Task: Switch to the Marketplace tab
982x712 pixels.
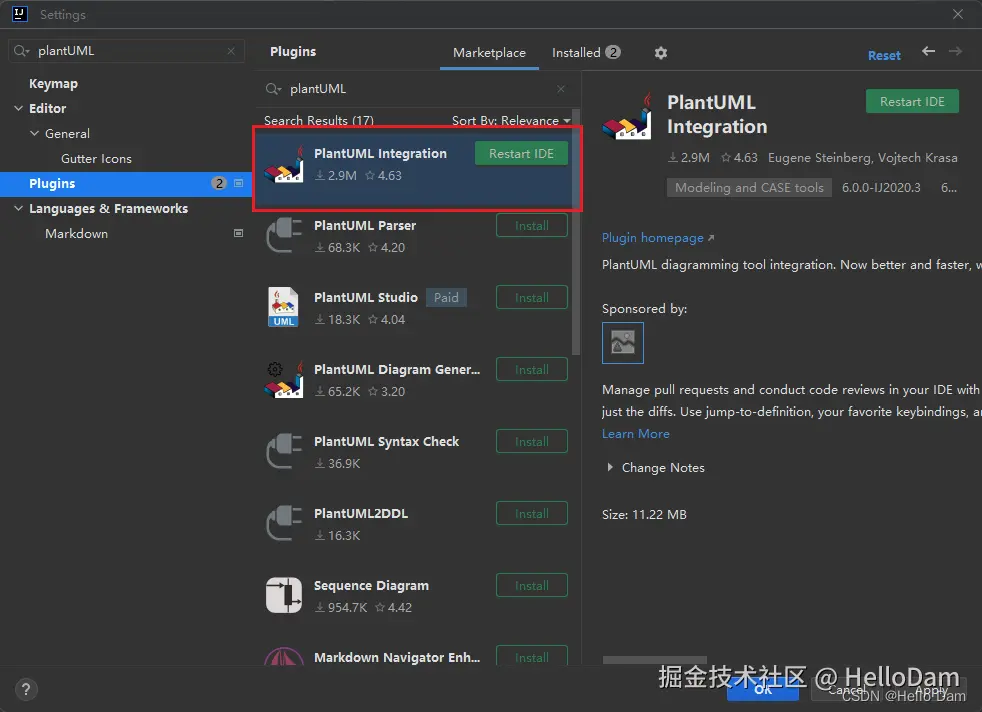Action: pos(489,53)
